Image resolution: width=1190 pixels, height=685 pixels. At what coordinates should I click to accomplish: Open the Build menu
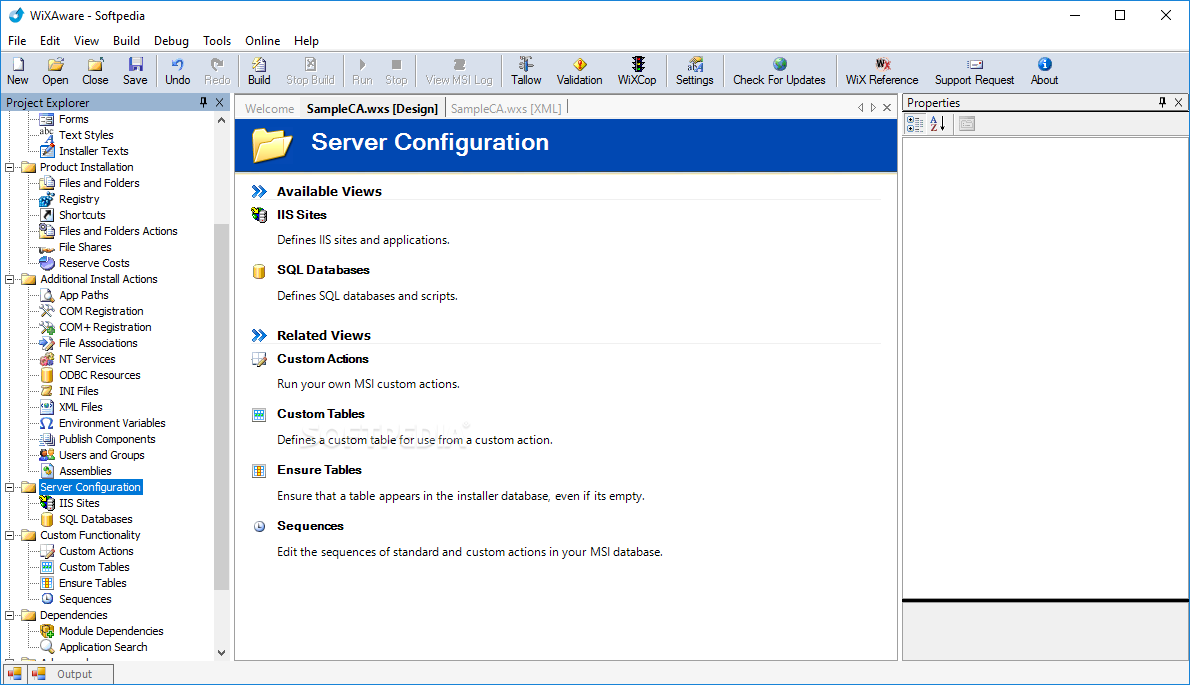coord(126,41)
